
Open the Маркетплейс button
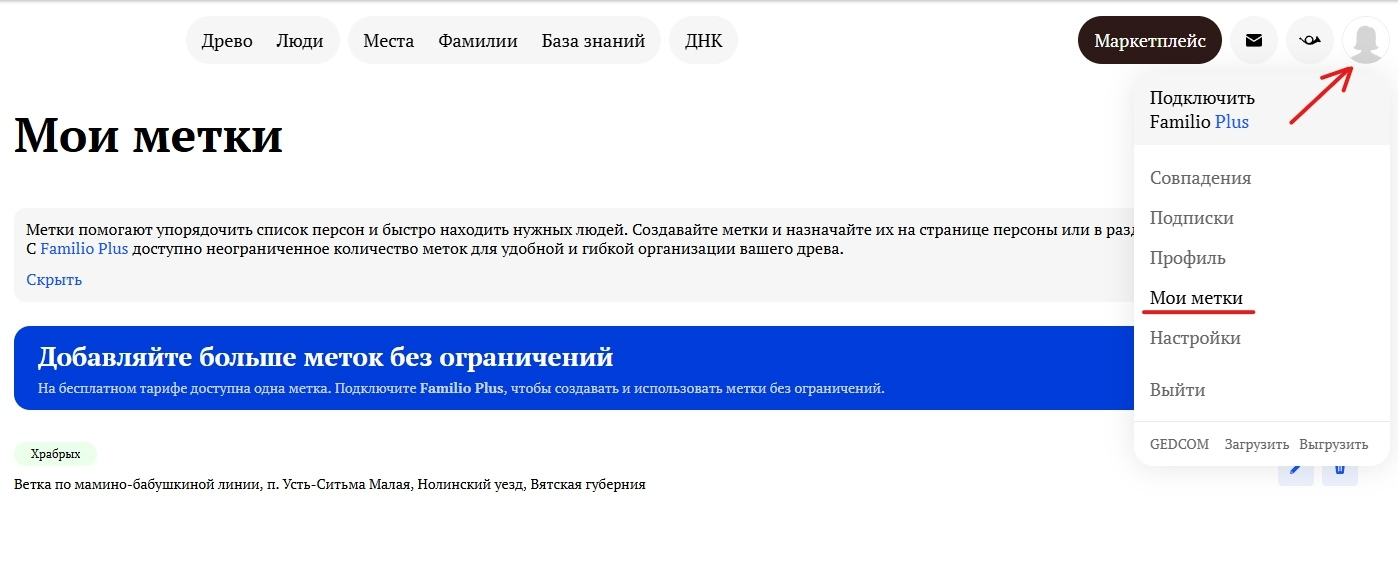point(1149,41)
